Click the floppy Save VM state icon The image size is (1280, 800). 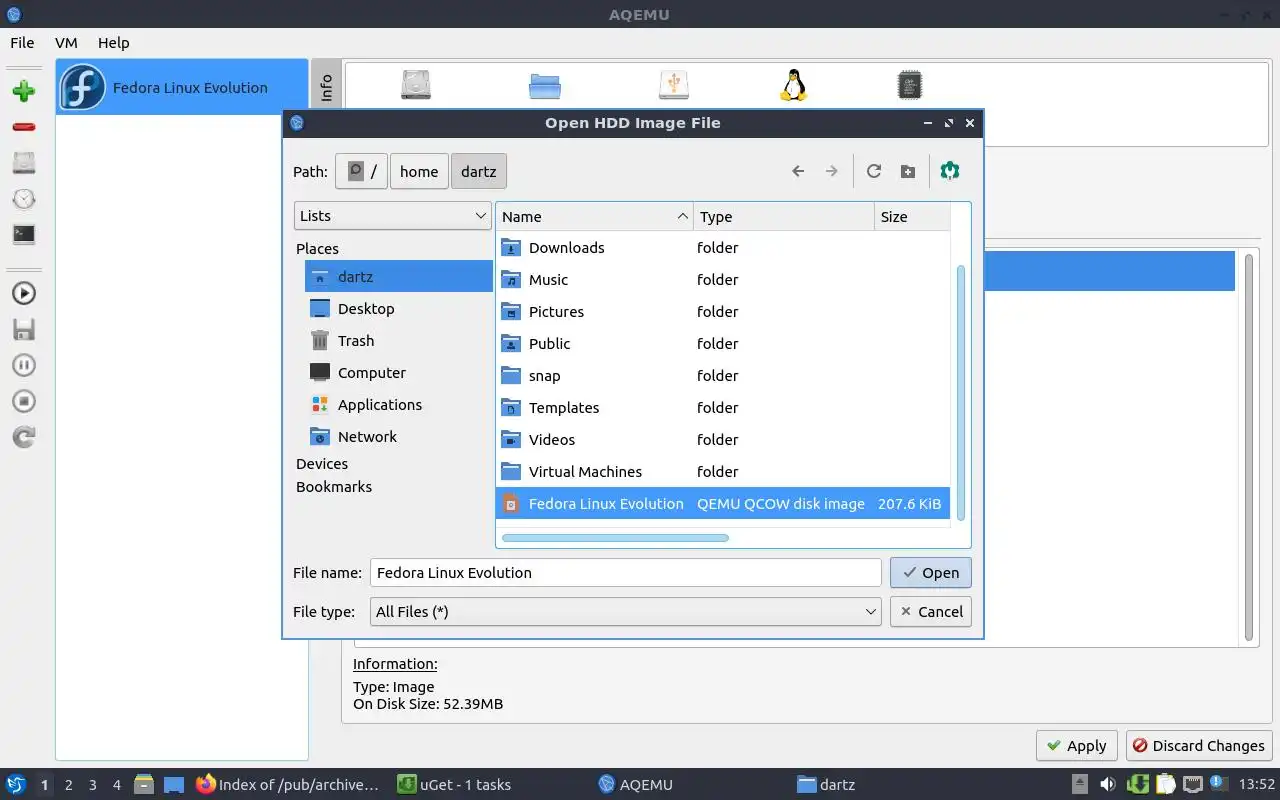(24, 329)
